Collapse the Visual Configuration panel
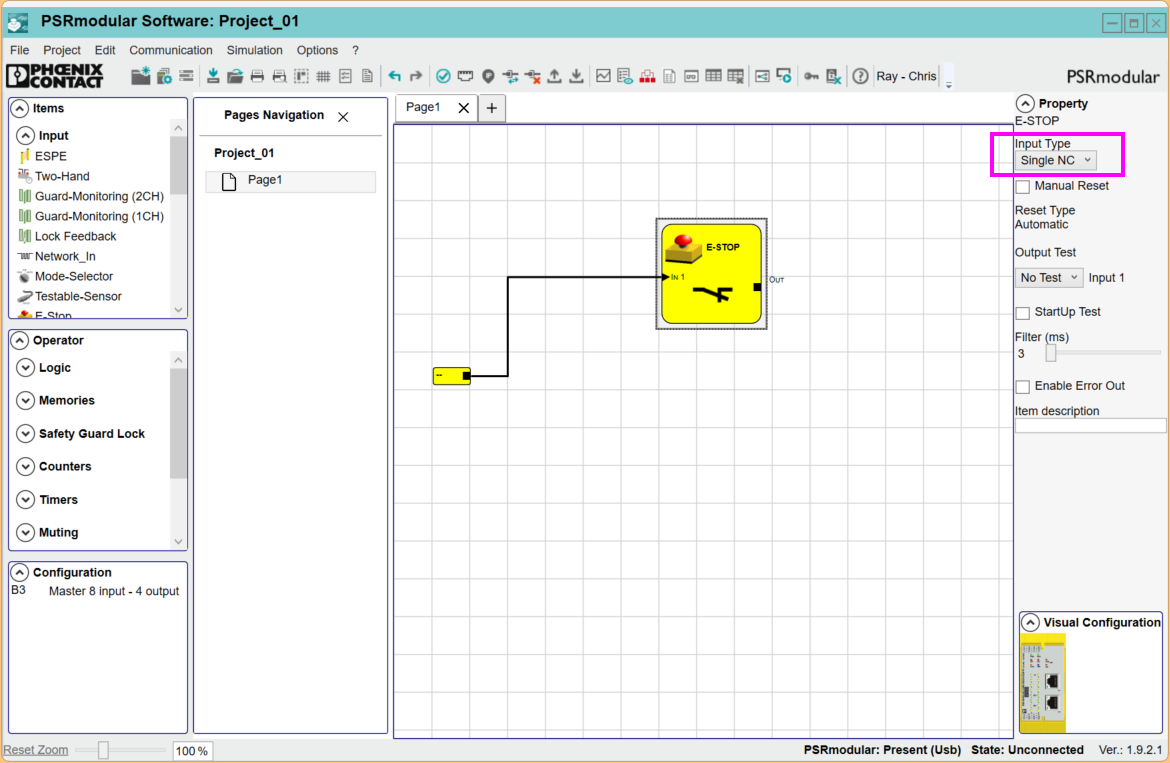 1030,622
